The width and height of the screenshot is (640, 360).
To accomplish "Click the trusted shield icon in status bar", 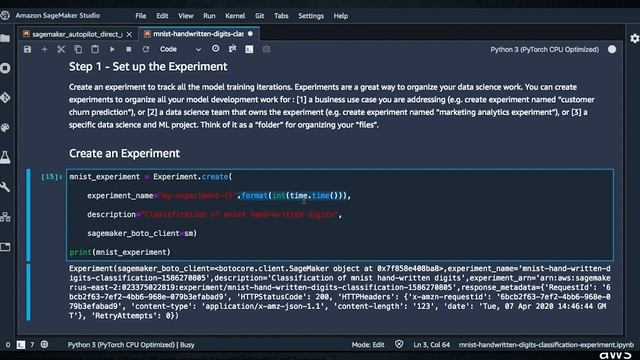I will tap(399, 344).
